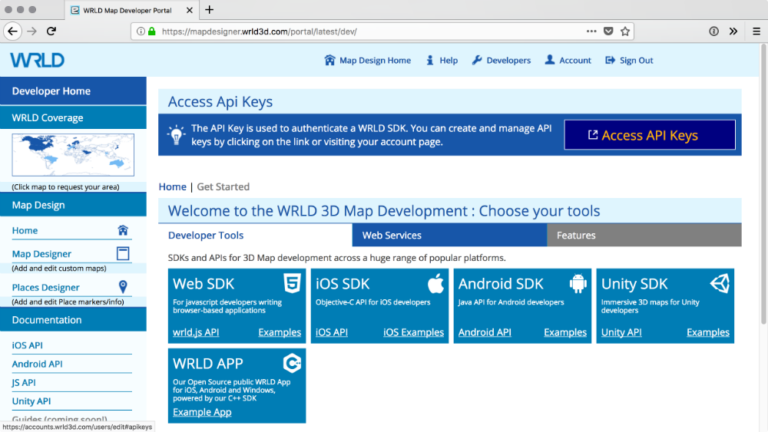Open the wrld.js API link
The image size is (768, 432).
pyautogui.click(x=196, y=332)
